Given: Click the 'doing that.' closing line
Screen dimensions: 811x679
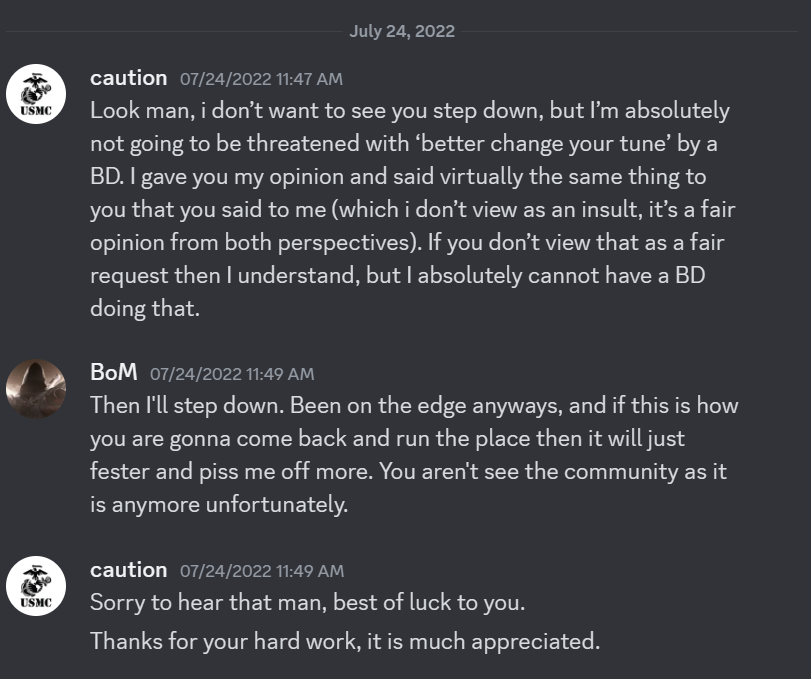Looking at the screenshot, I should coord(145,308).
